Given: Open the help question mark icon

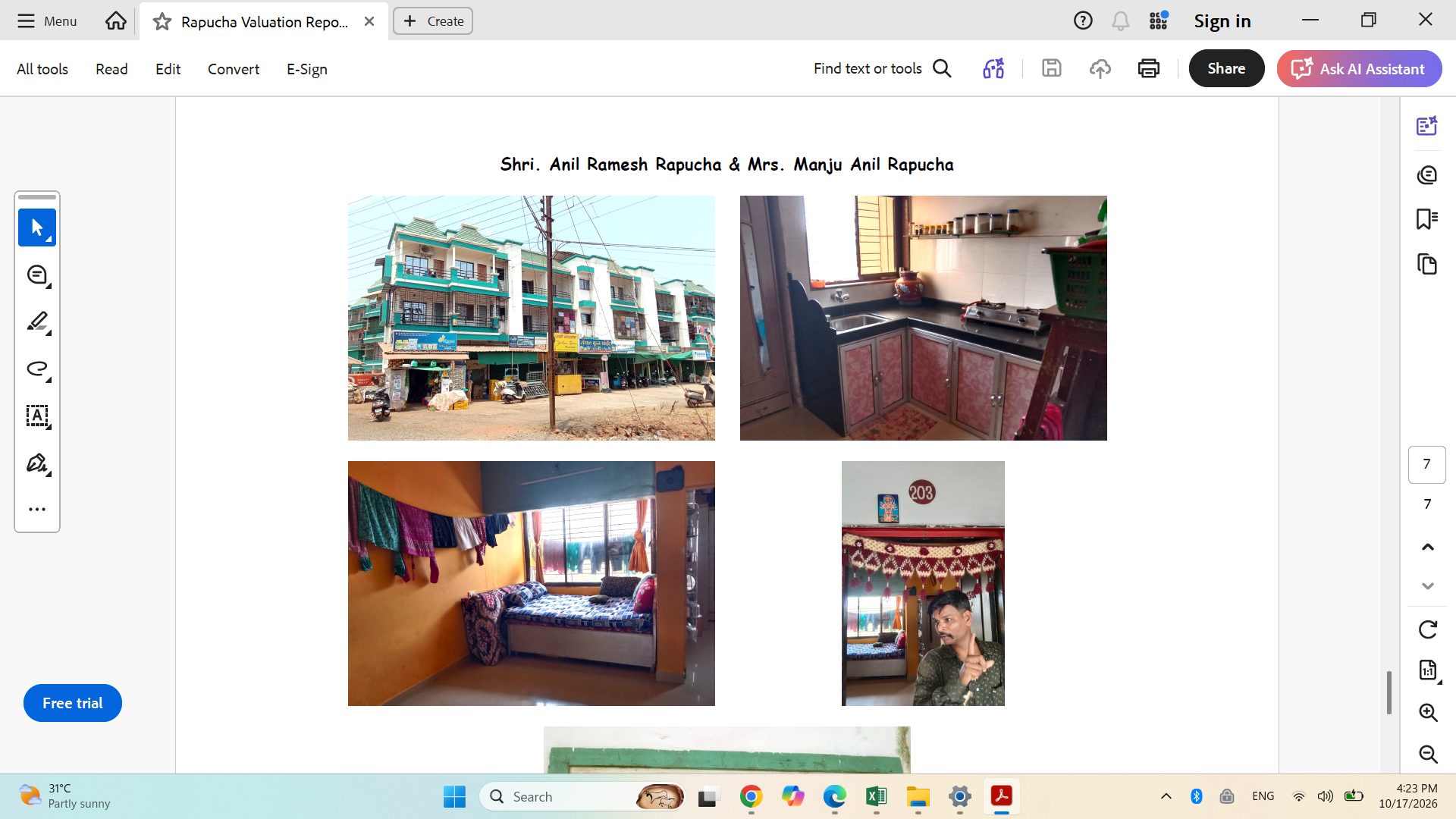Looking at the screenshot, I should pyautogui.click(x=1083, y=21).
